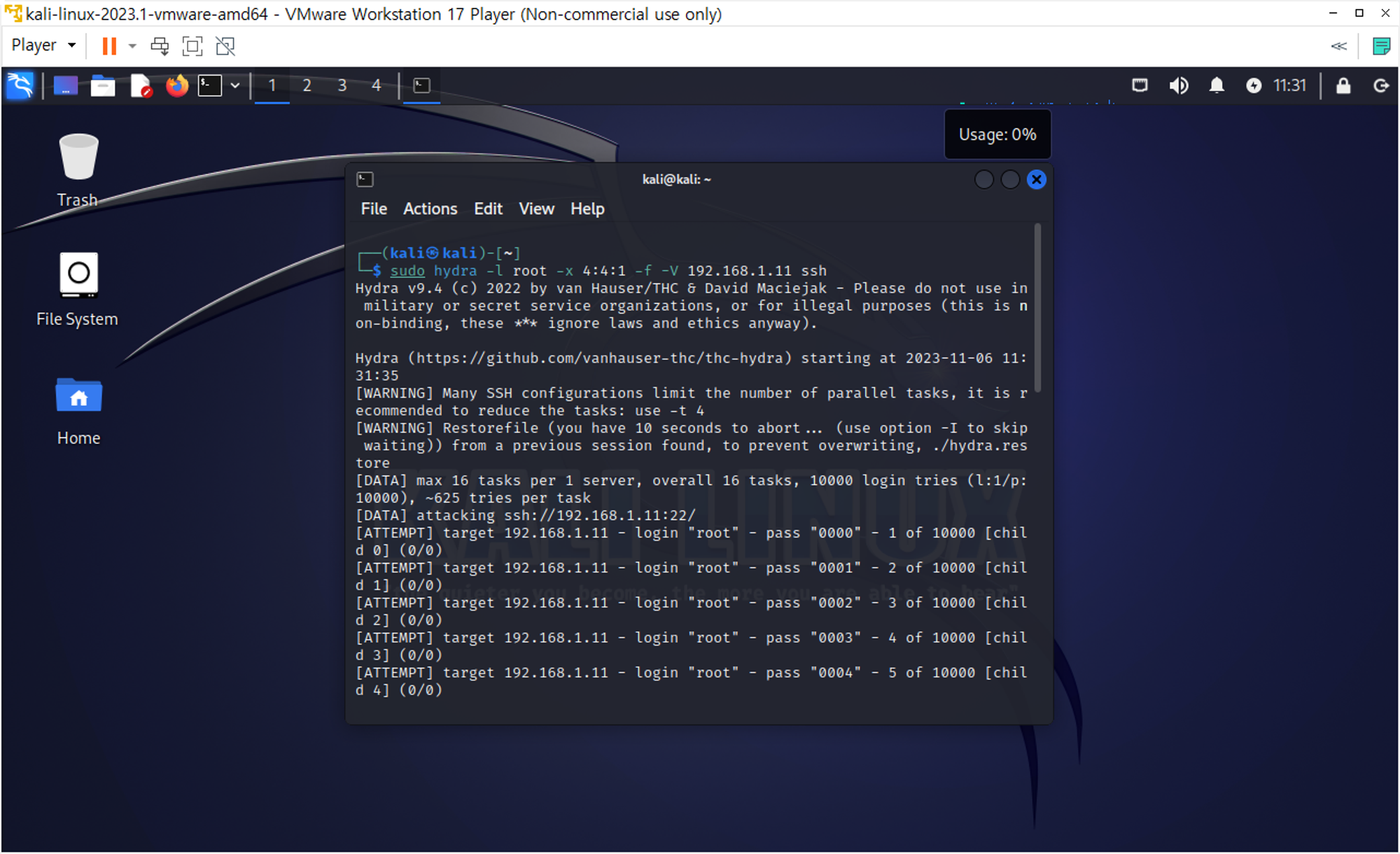Switch to workspace 1
This screenshot has width=1400, height=854.
(272, 85)
